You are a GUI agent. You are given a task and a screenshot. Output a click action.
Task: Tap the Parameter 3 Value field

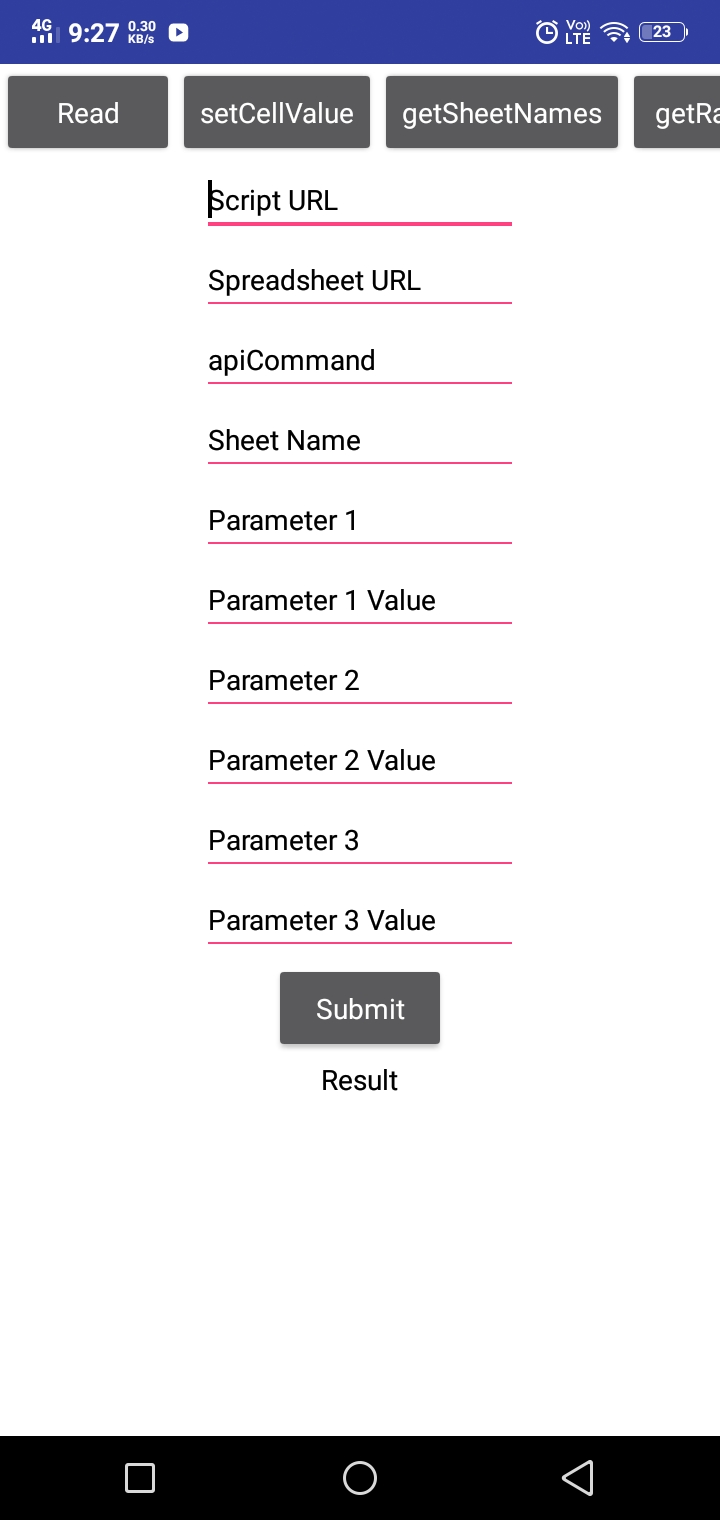point(360,921)
